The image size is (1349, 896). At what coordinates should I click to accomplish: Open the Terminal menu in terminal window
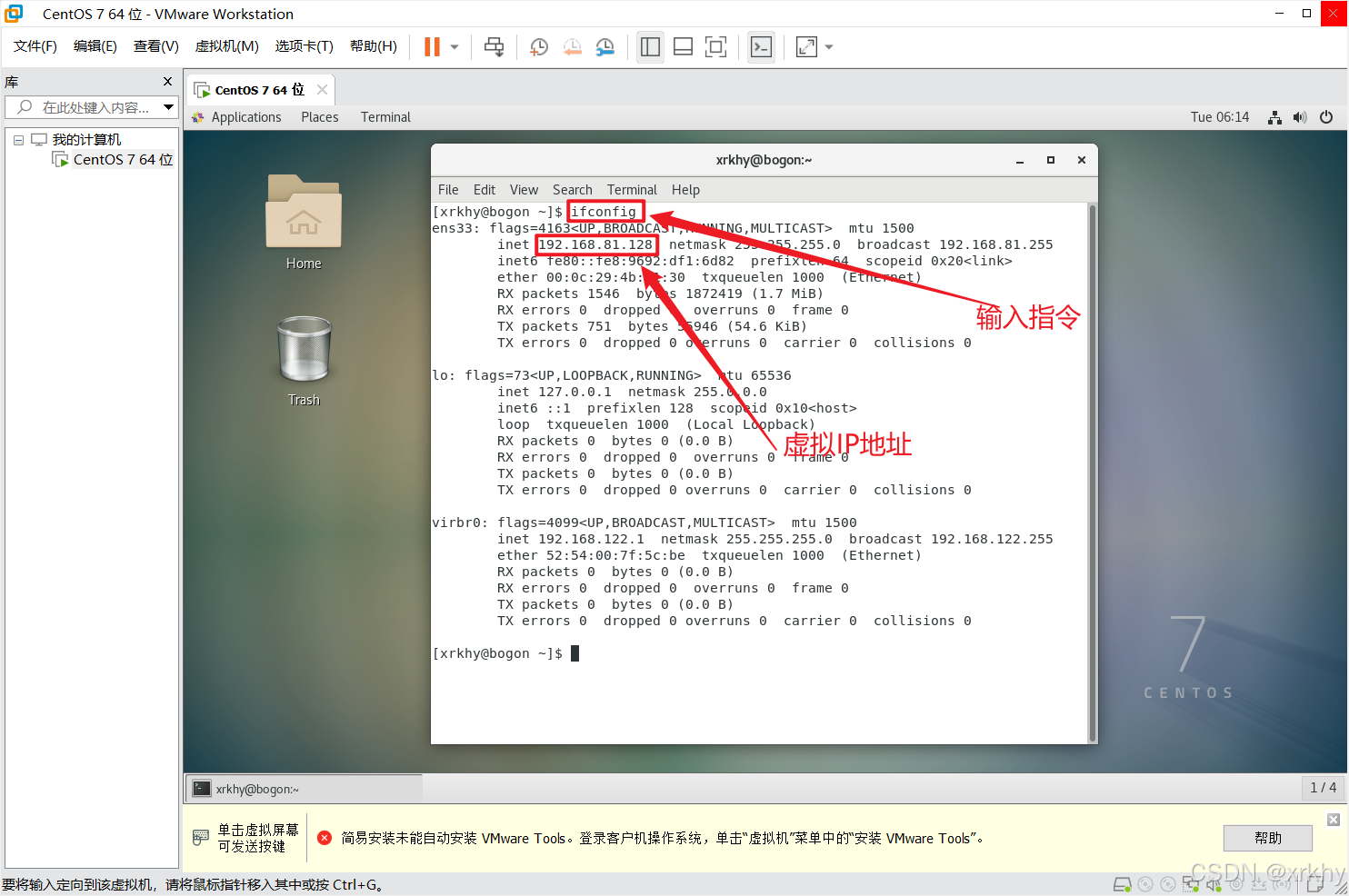632,190
